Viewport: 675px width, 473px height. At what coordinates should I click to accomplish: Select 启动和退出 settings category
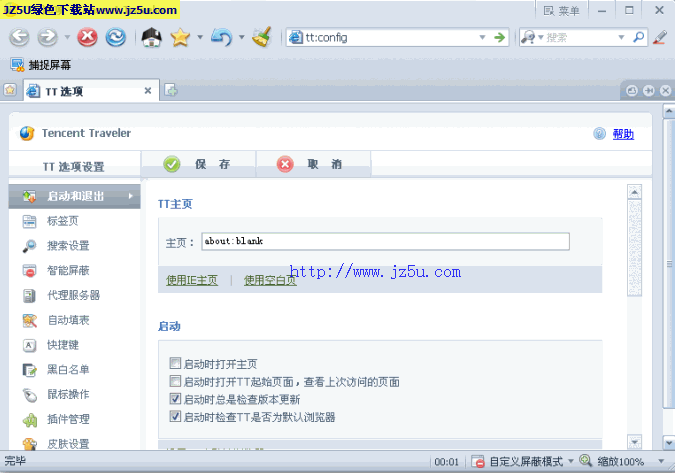(74, 196)
